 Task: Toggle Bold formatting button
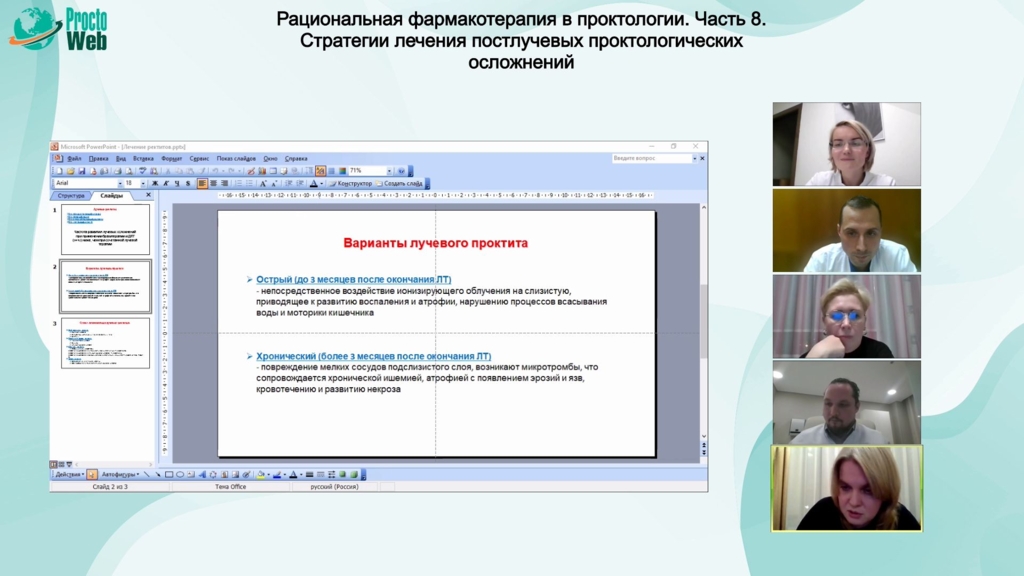(154, 184)
